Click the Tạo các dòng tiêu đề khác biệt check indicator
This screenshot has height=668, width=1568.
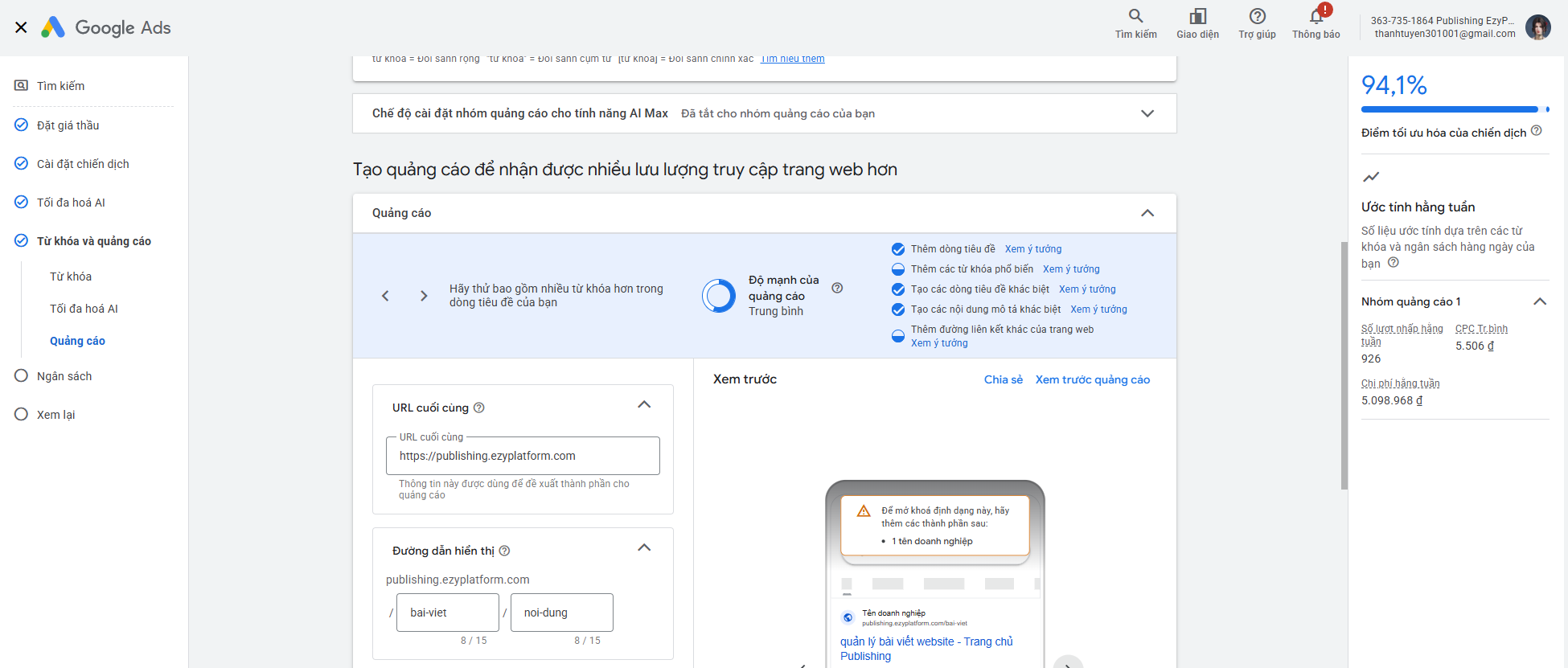(898, 289)
